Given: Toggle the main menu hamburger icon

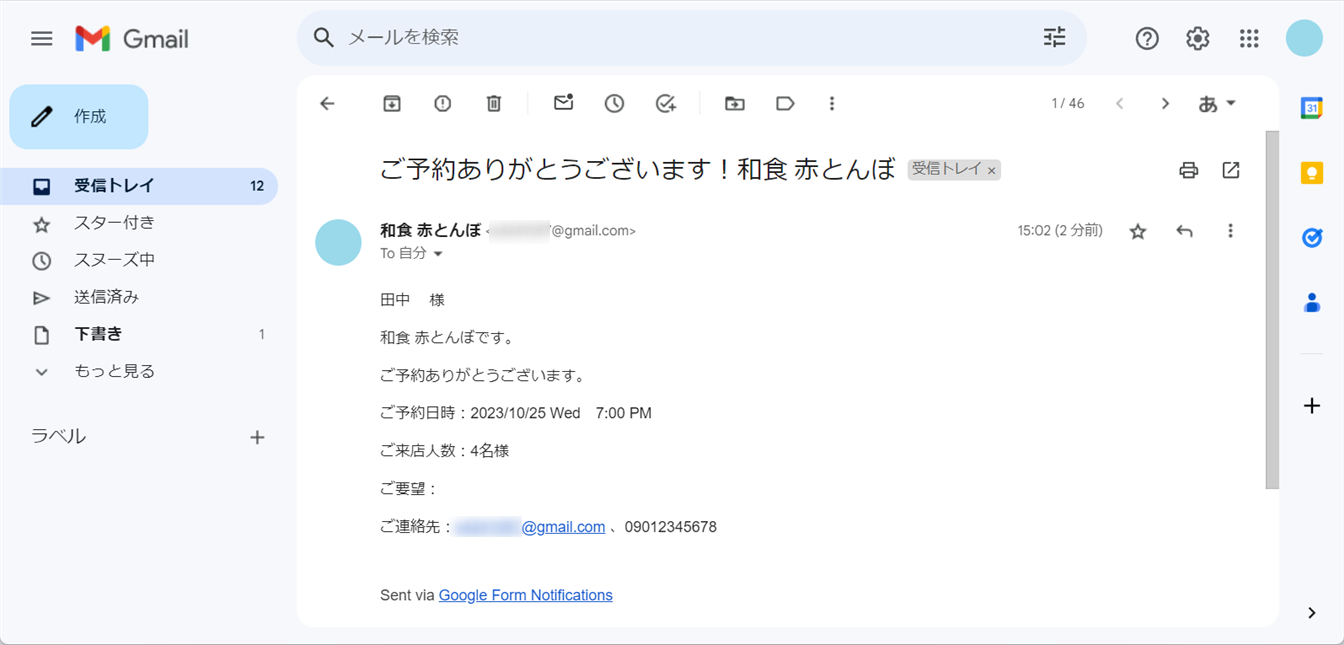Looking at the screenshot, I should pyautogui.click(x=41, y=39).
